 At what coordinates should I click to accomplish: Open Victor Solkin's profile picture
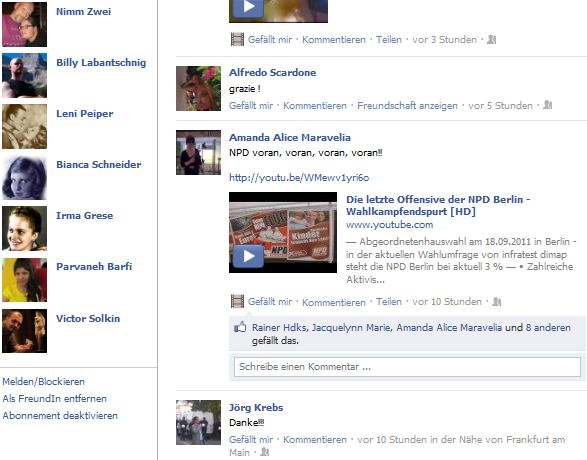click(x=24, y=331)
